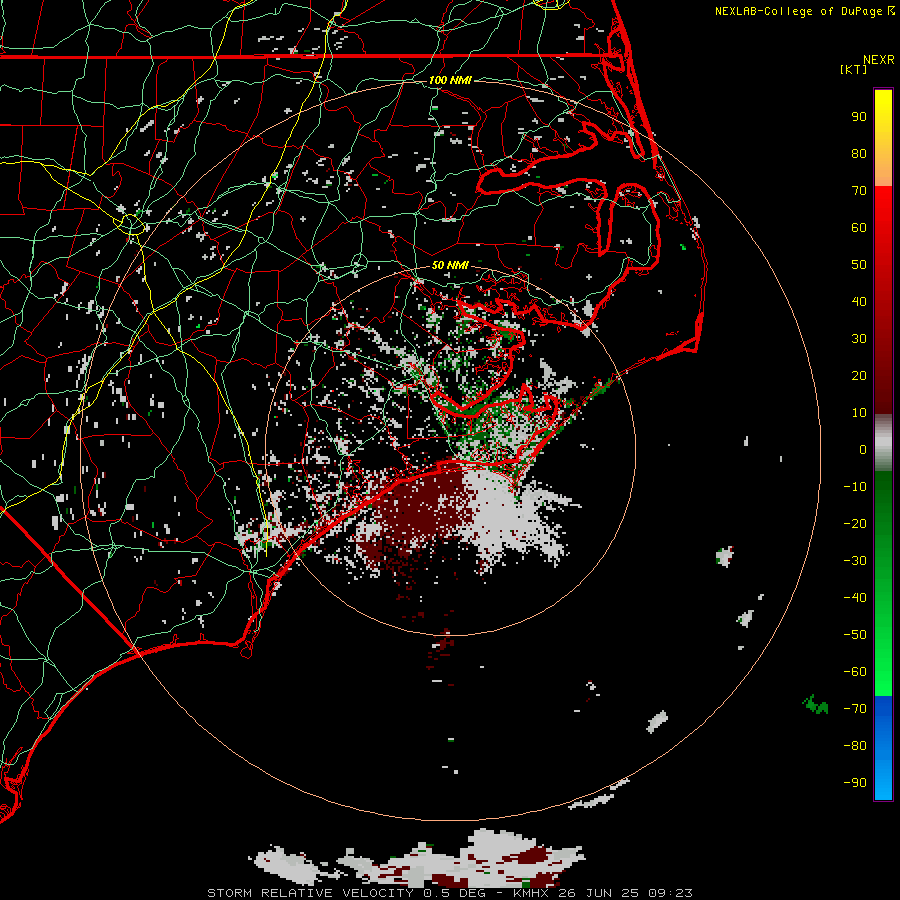The width and height of the screenshot is (900, 900).
Task: Select the -80 value on velocity scale
Action: pyautogui.click(x=855, y=746)
